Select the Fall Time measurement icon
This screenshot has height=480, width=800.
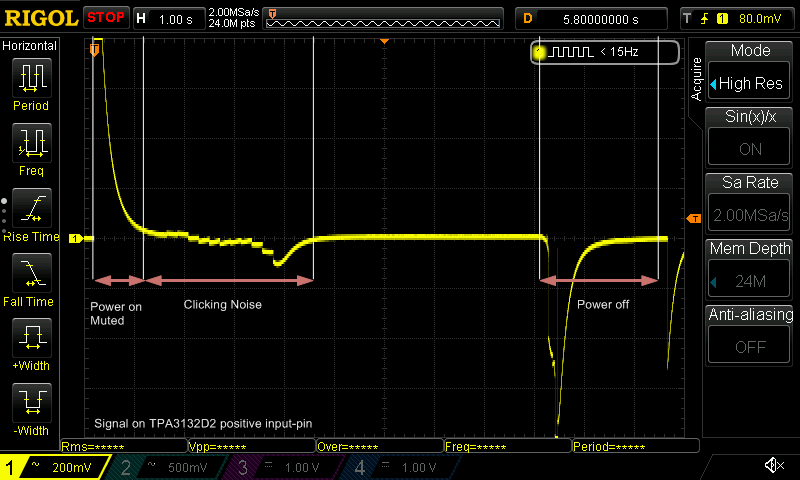pyautogui.click(x=31, y=273)
